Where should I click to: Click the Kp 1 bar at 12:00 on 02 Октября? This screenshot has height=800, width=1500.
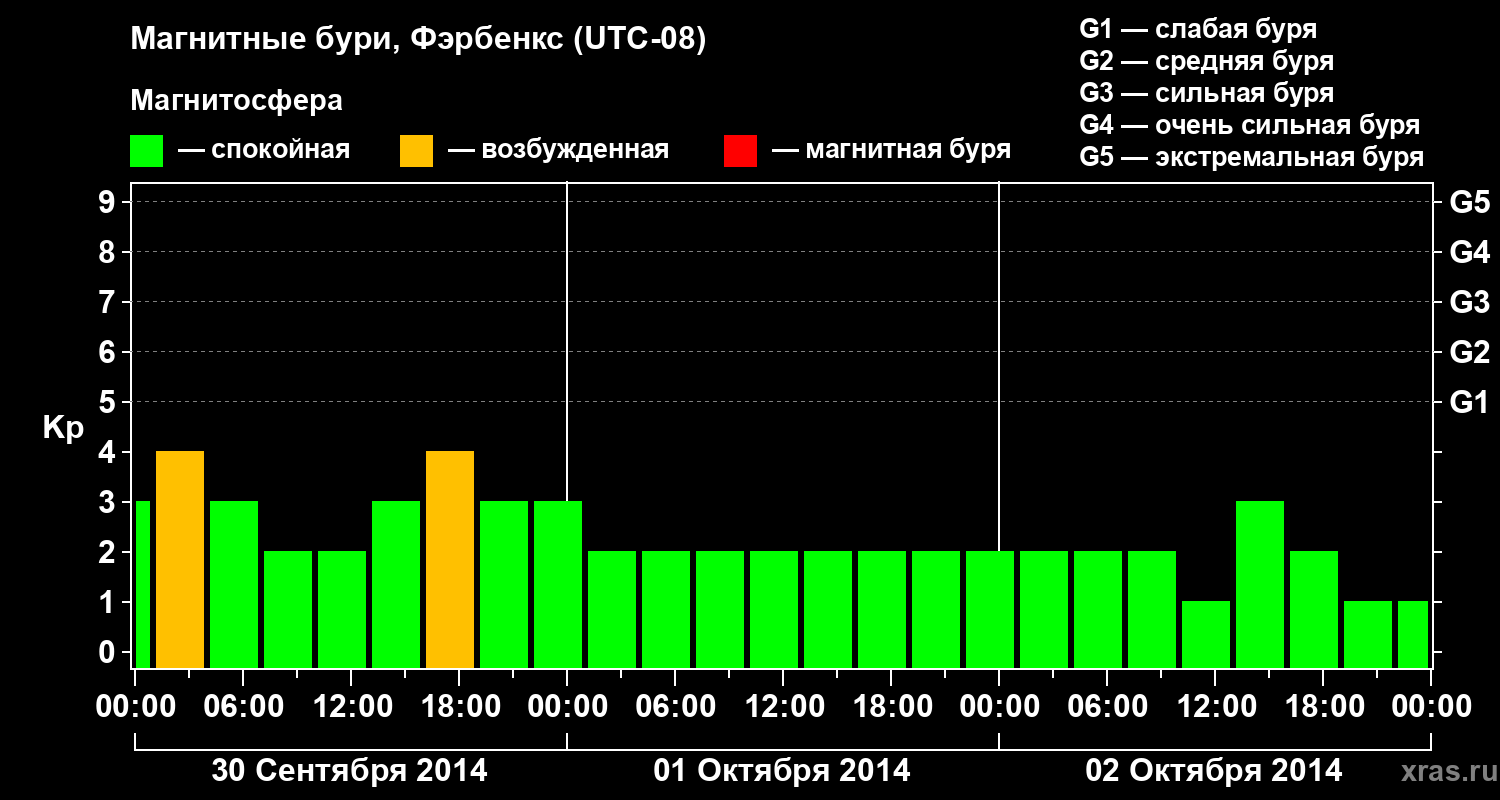1206,635
